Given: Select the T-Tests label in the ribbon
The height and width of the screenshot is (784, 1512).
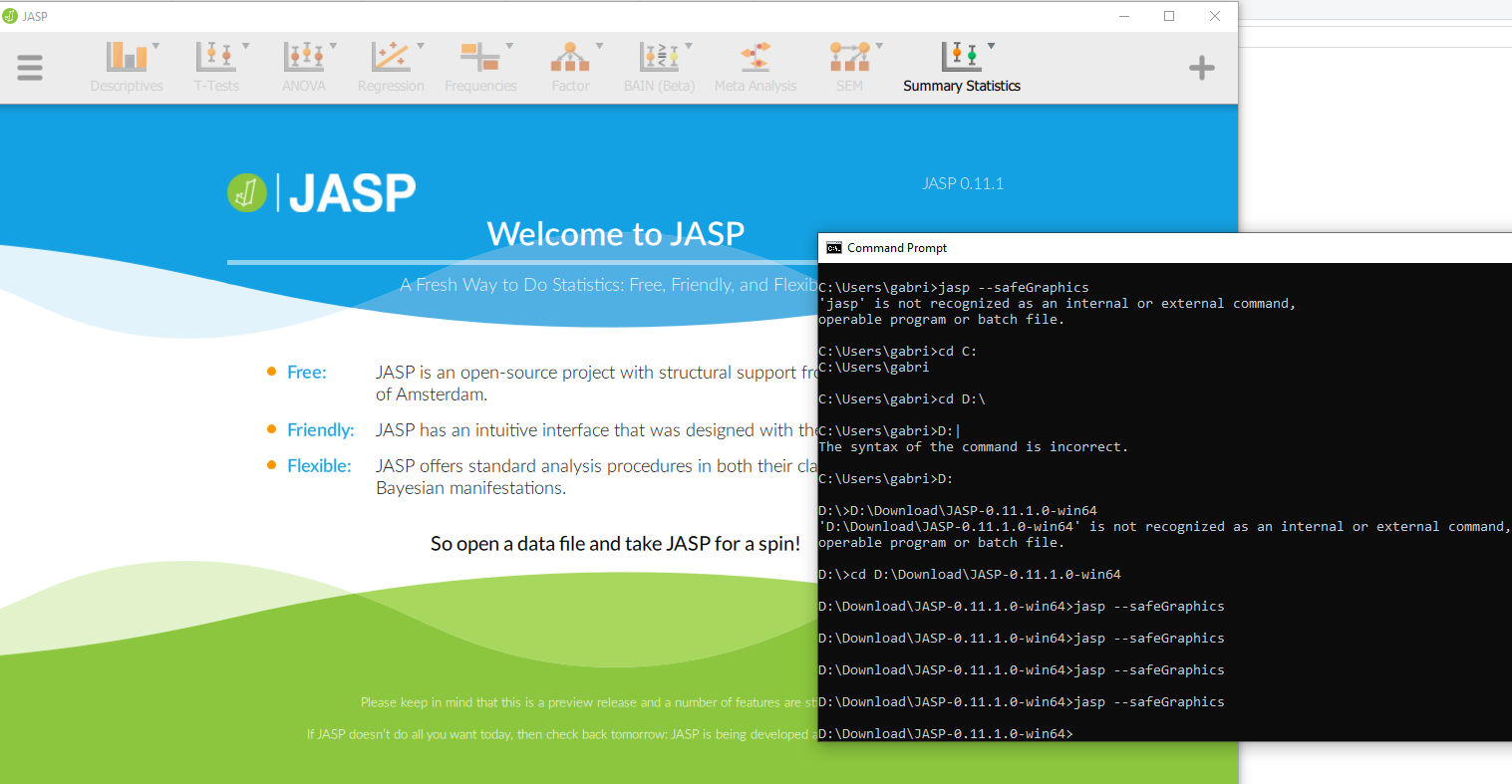Looking at the screenshot, I should 216,86.
